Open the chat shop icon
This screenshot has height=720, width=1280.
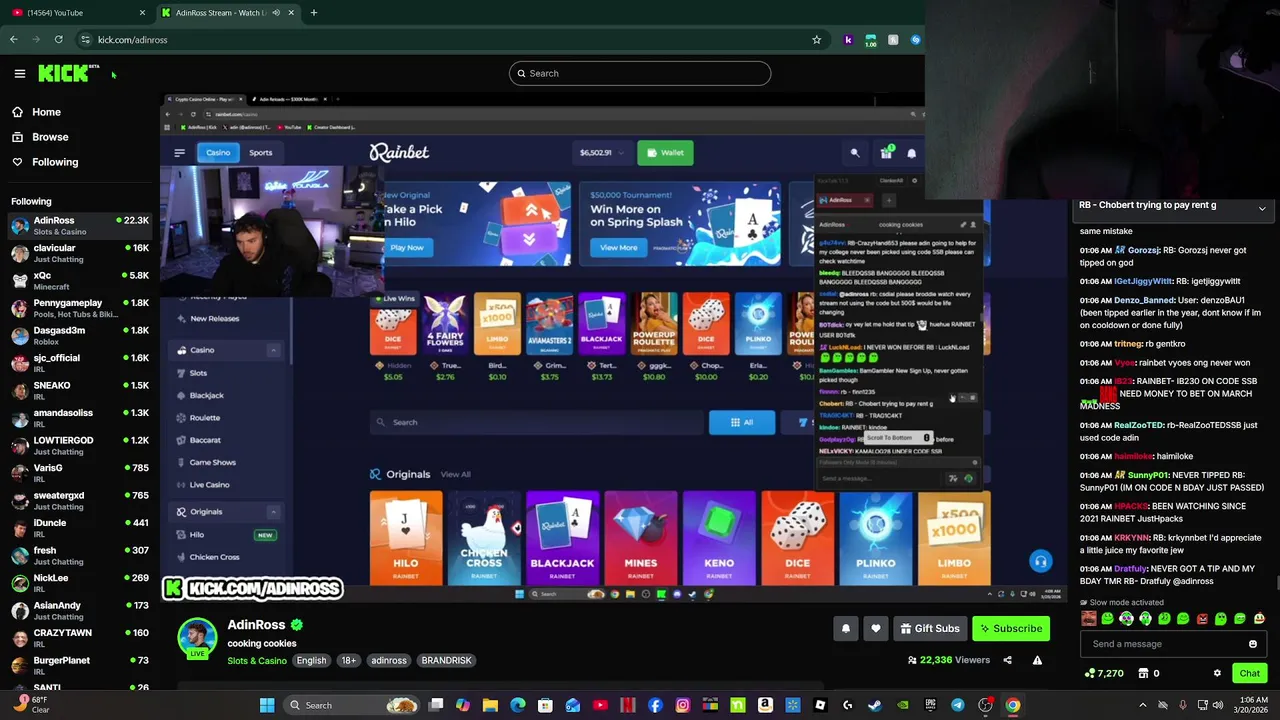tap(1143, 673)
